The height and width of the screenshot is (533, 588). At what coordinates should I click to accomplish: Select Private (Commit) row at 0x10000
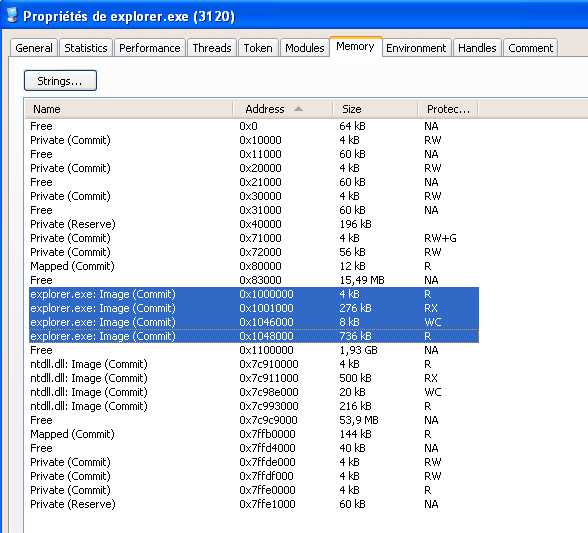click(254, 140)
